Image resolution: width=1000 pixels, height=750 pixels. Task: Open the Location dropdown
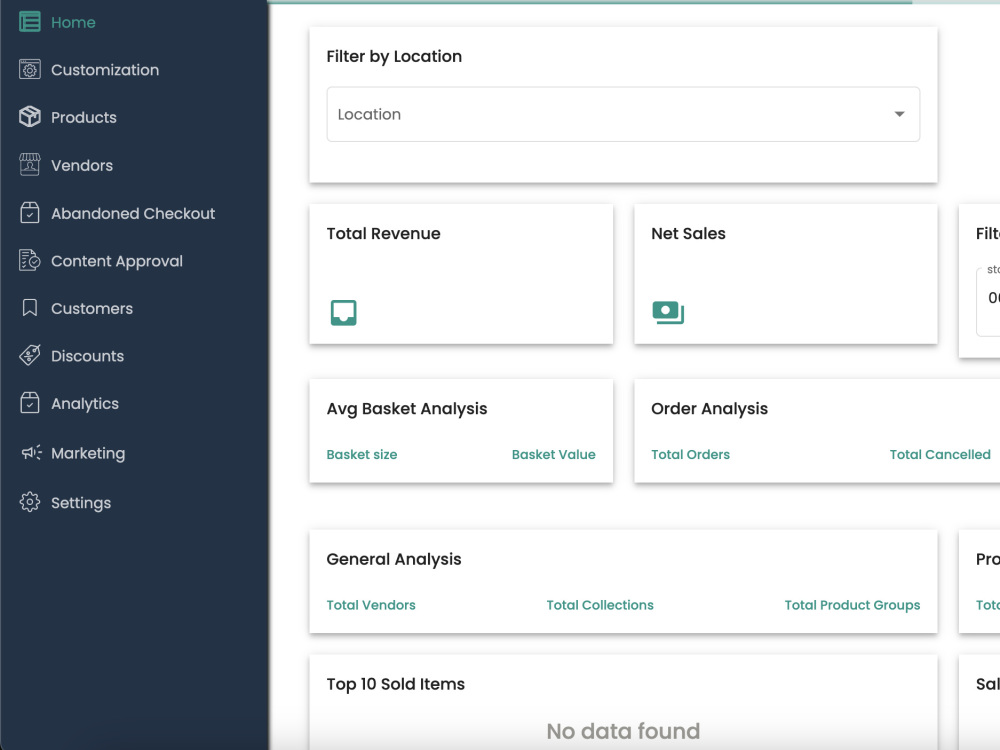coord(623,114)
